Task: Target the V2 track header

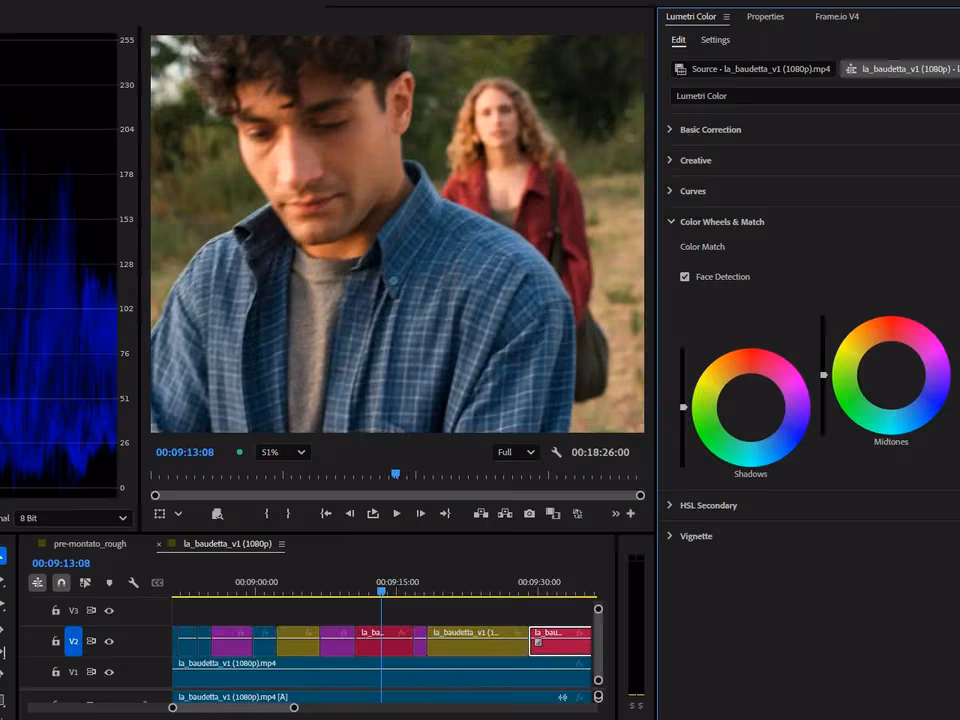Action: click(x=73, y=641)
